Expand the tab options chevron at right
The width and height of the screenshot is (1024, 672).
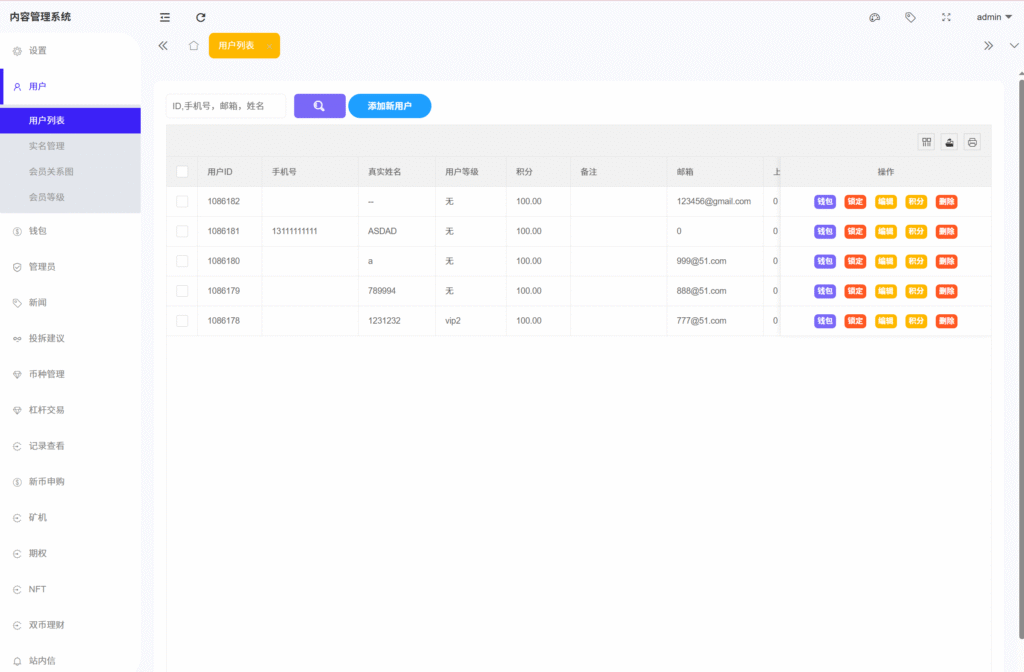point(1014,46)
